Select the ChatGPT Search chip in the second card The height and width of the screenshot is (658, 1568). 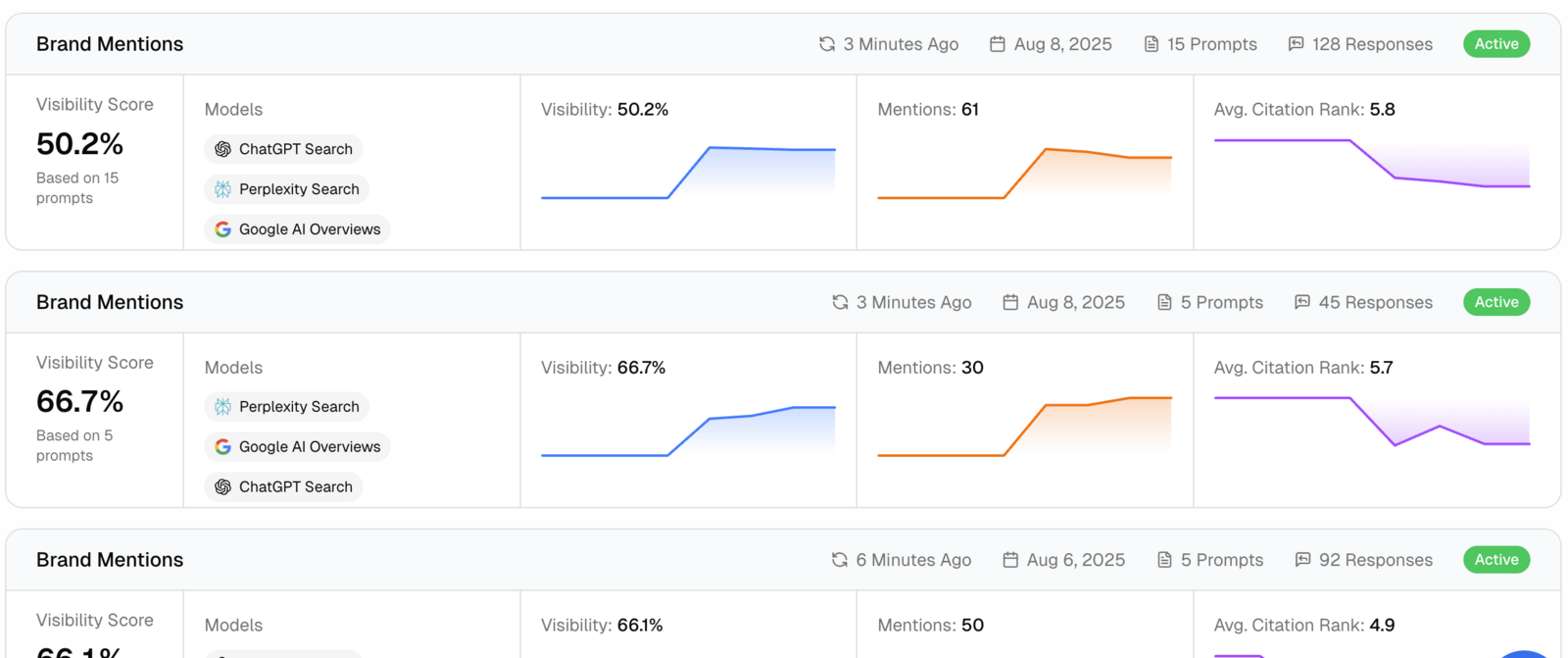click(x=283, y=487)
